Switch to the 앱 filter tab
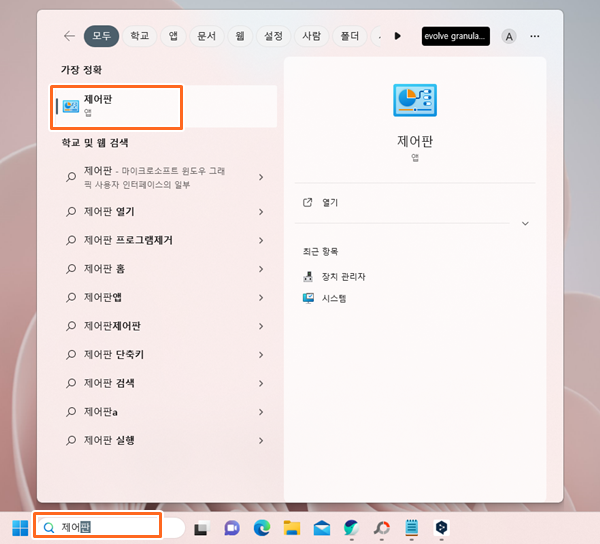This screenshot has width=600, height=544. coord(173,36)
